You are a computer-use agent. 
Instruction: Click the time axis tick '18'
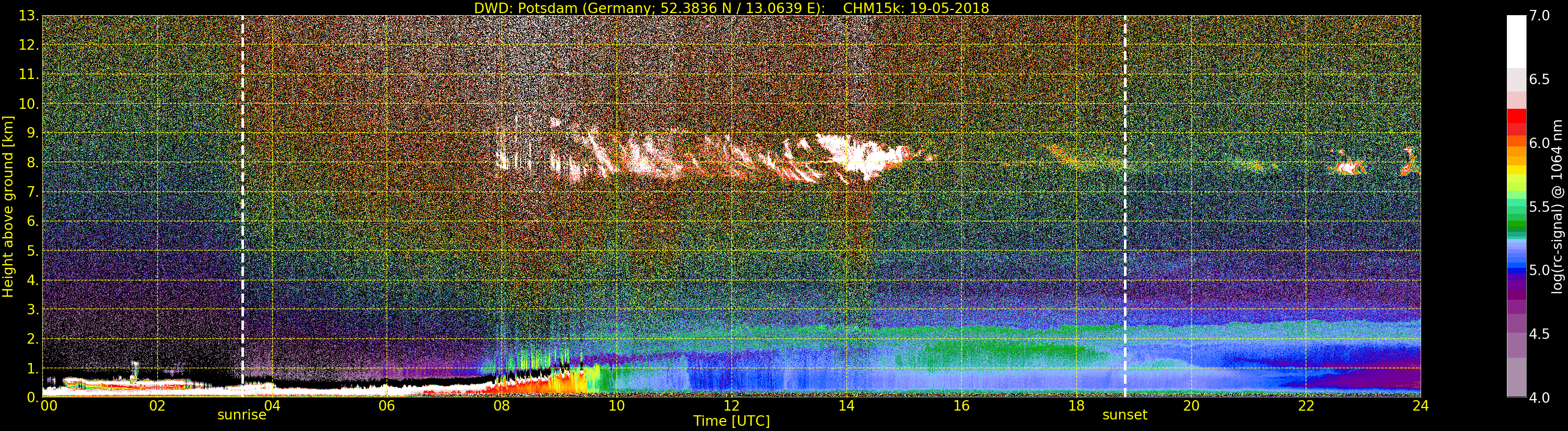pos(1076,406)
